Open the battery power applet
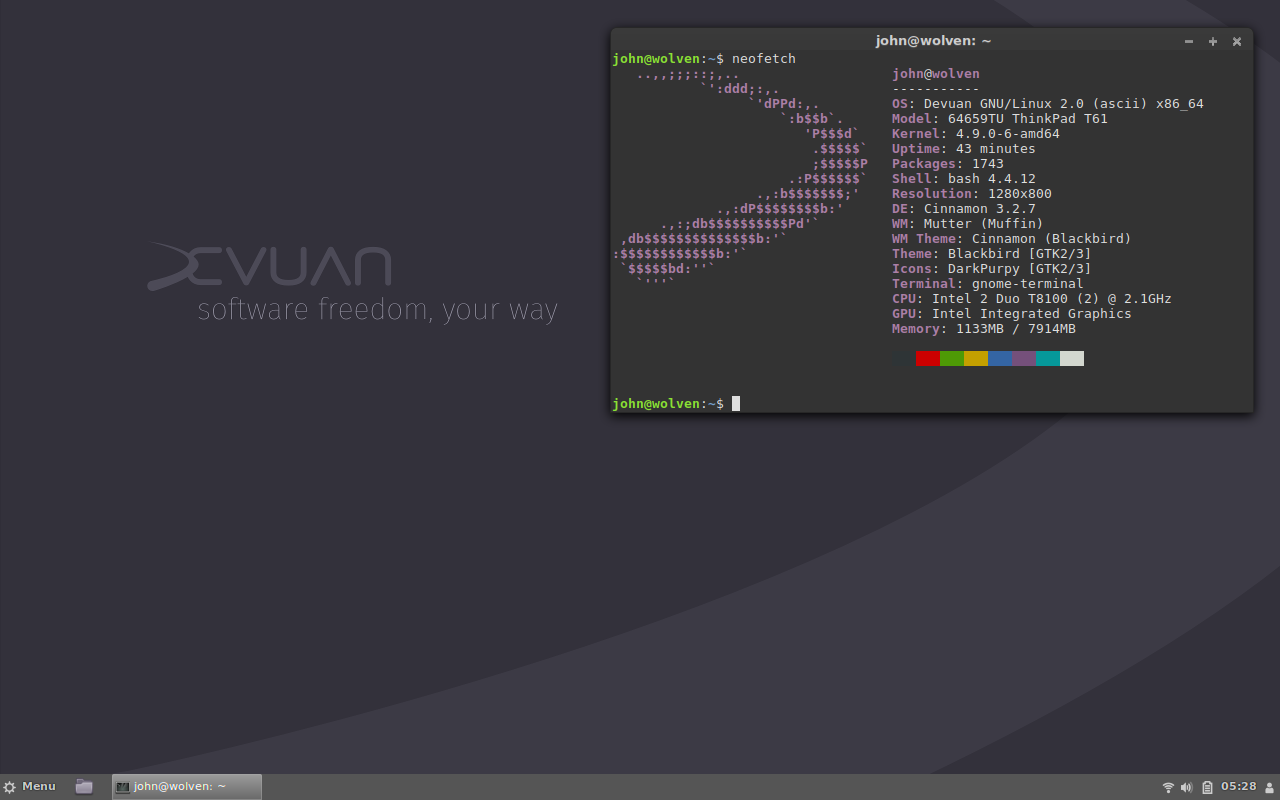This screenshot has width=1280, height=800. (x=1207, y=787)
